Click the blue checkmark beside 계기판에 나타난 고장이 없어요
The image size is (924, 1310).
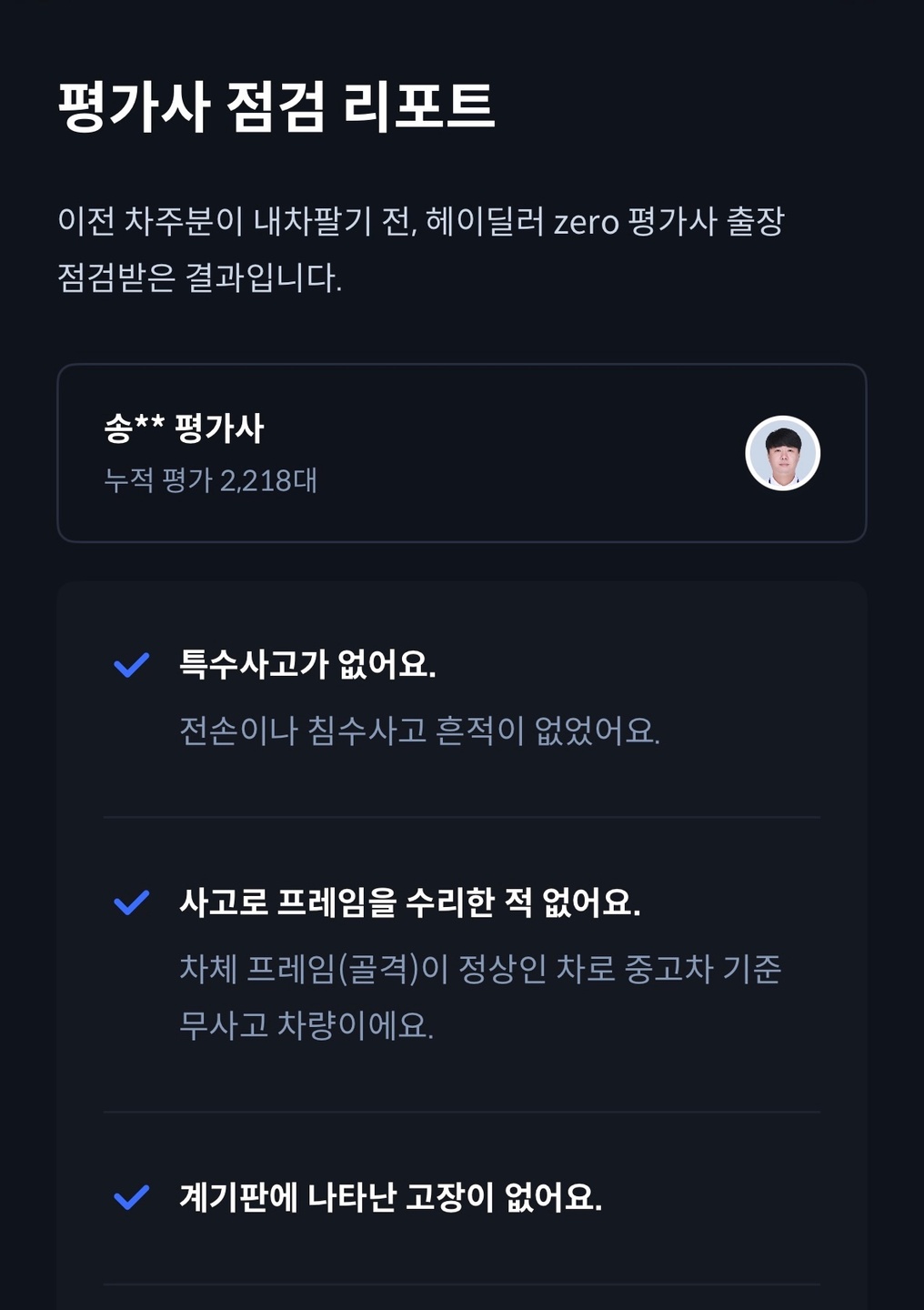pyautogui.click(x=131, y=1197)
